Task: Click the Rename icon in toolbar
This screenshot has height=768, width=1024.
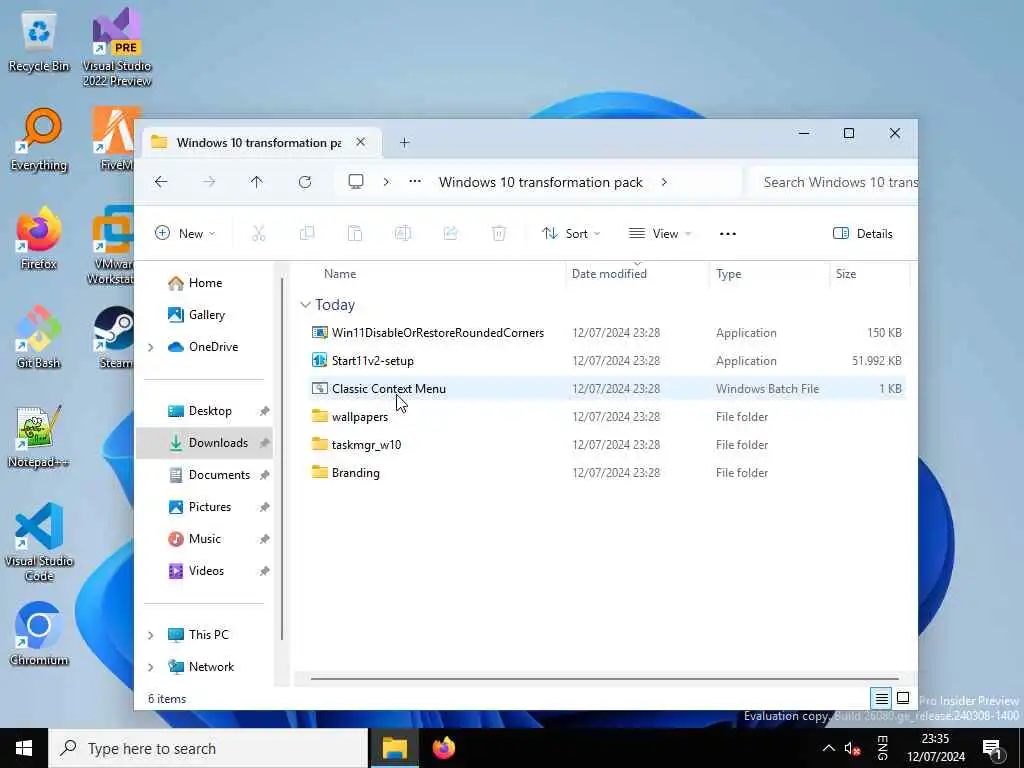Action: click(x=403, y=233)
